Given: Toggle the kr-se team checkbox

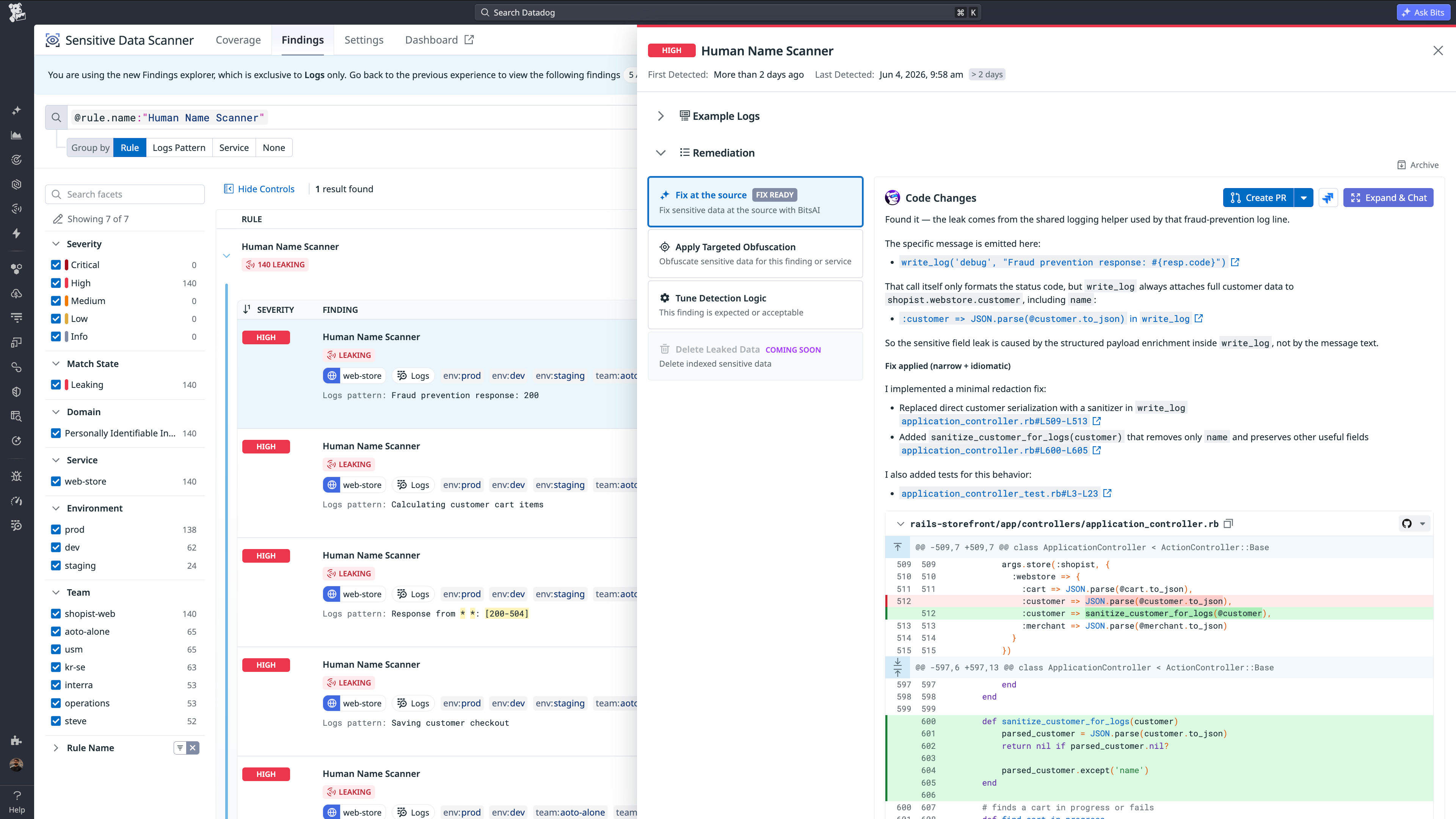Looking at the screenshot, I should (x=56, y=667).
